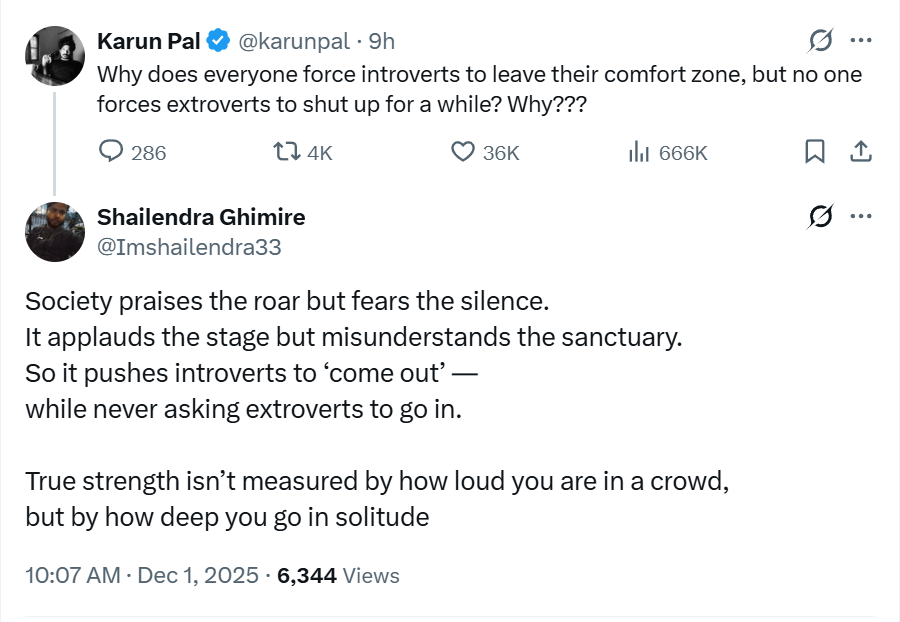Open the view analytics icon showing 666K
This screenshot has height=622, width=900.
pyautogui.click(x=638, y=152)
